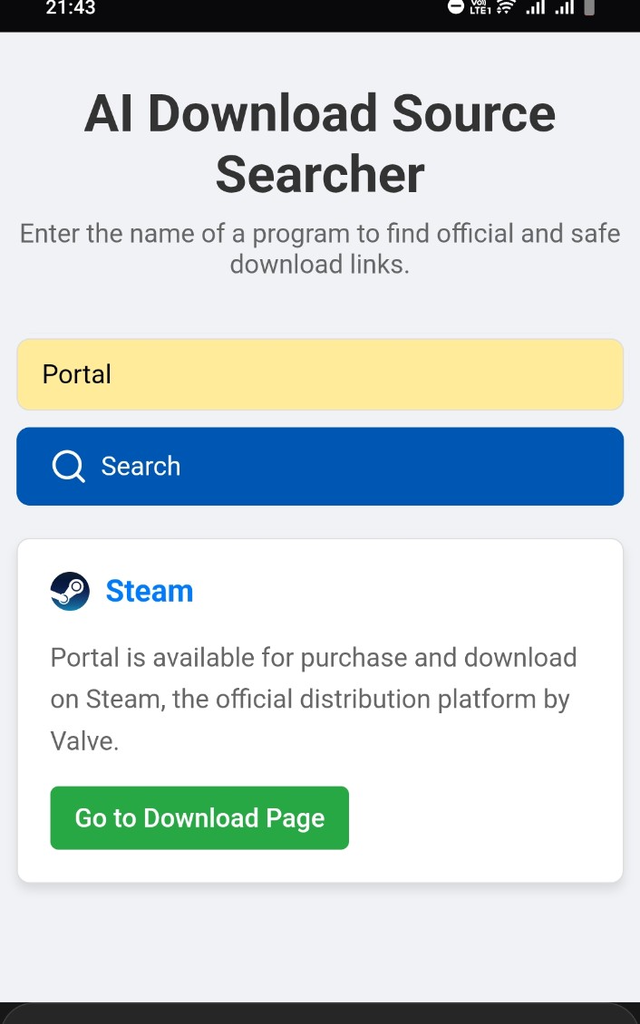Screen dimensions: 640x1024
Task: Tap the first cellular signal bars icon
Action: pos(536,7)
